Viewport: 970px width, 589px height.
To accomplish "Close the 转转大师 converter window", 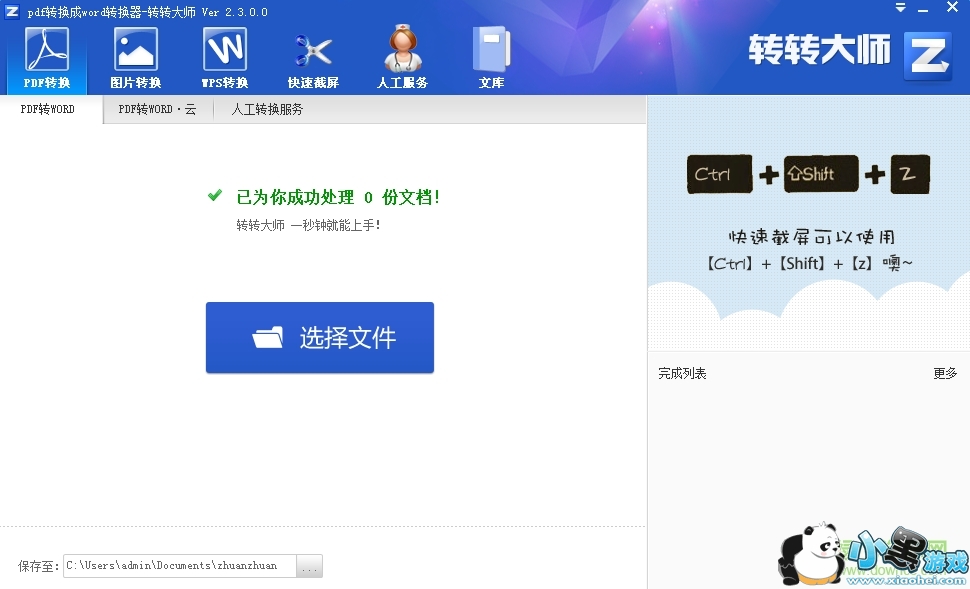I will (x=951, y=8).
